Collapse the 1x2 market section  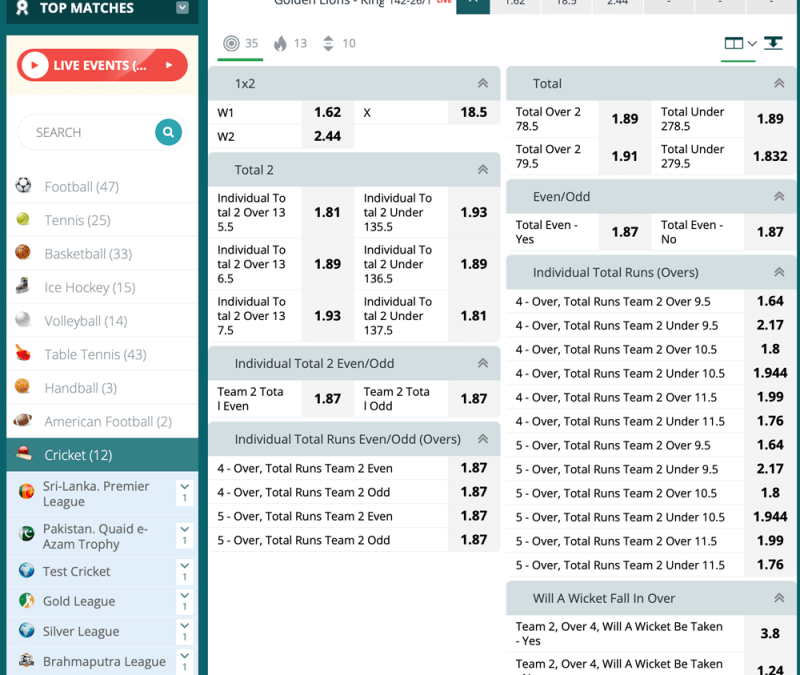point(483,83)
